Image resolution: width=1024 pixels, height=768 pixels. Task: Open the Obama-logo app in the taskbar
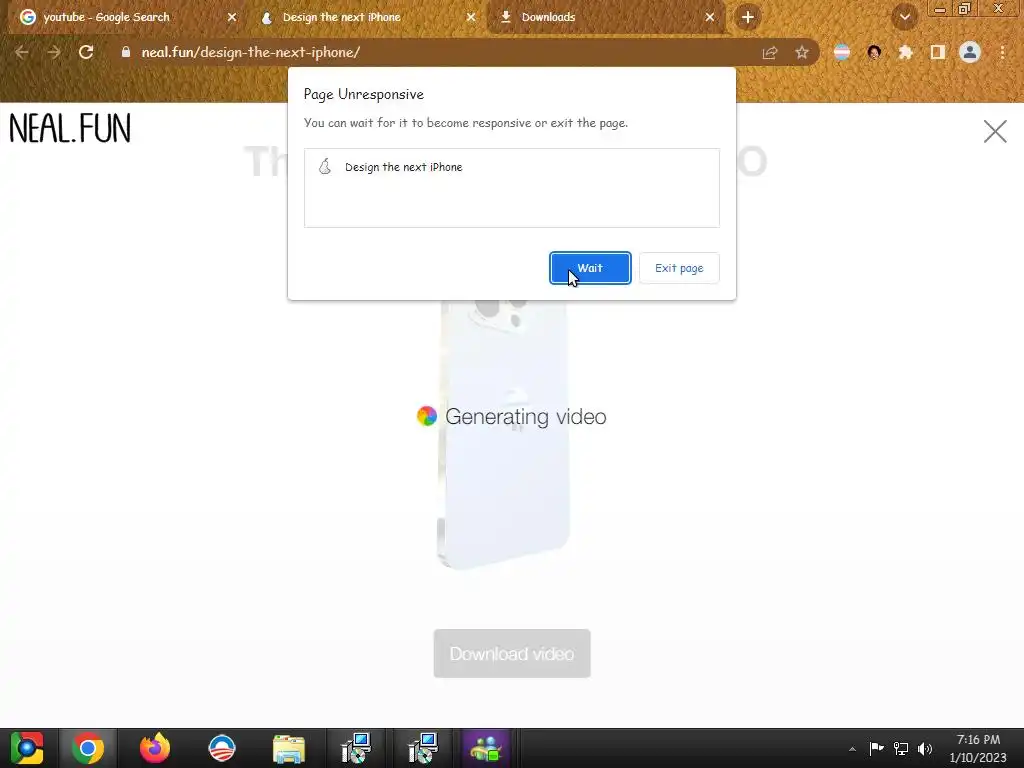222,748
